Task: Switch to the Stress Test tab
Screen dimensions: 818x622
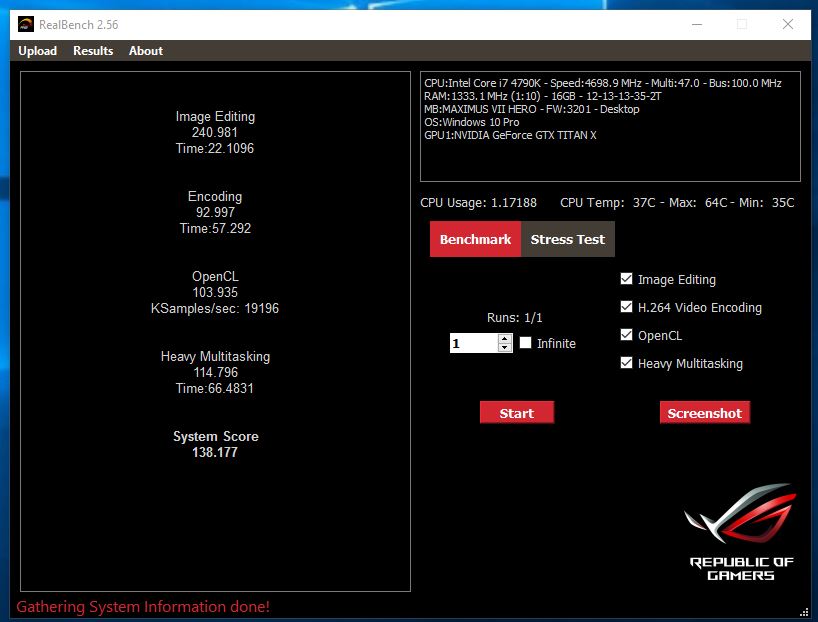Action: click(x=568, y=239)
